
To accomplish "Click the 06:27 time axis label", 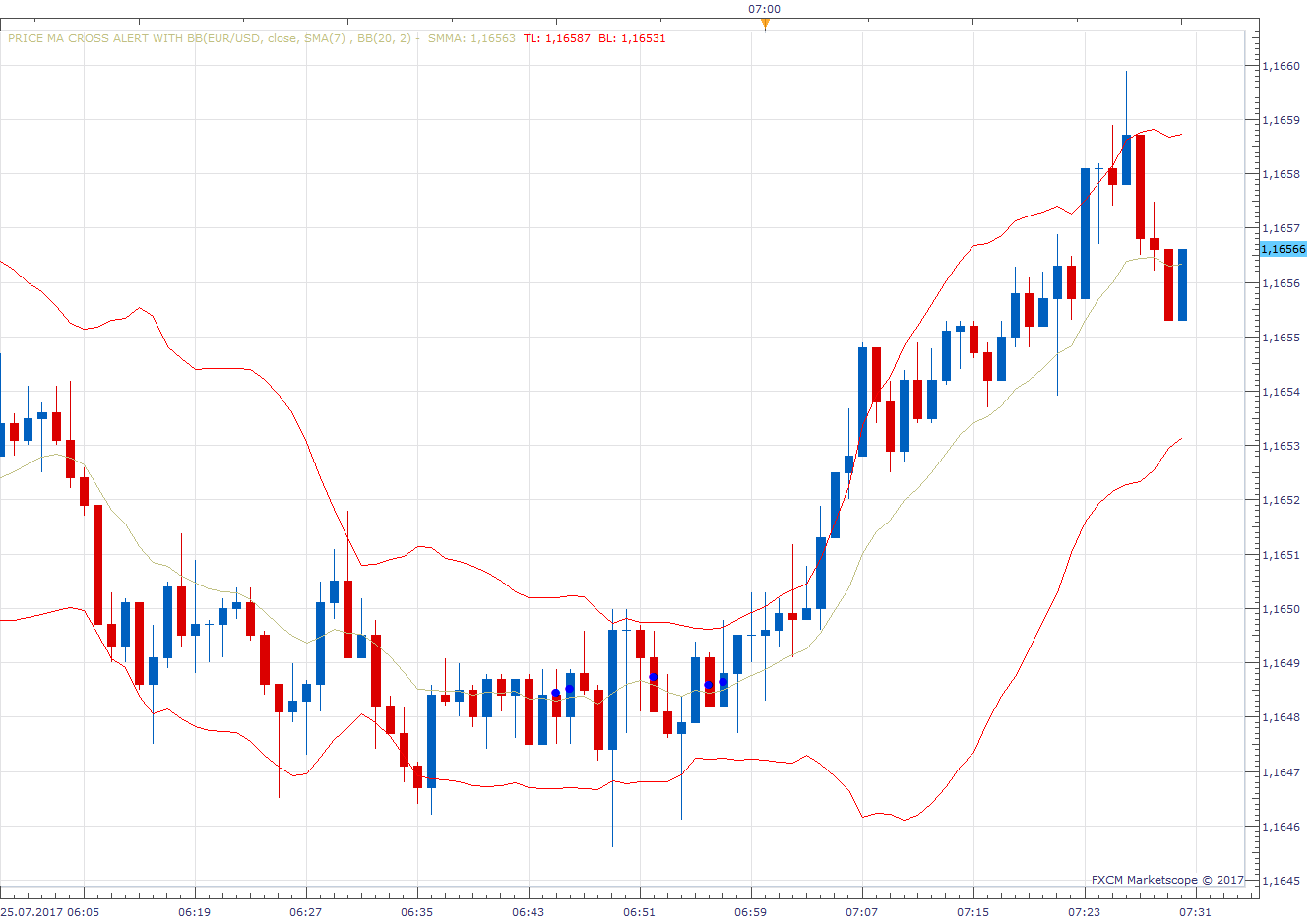I will 306,912.
